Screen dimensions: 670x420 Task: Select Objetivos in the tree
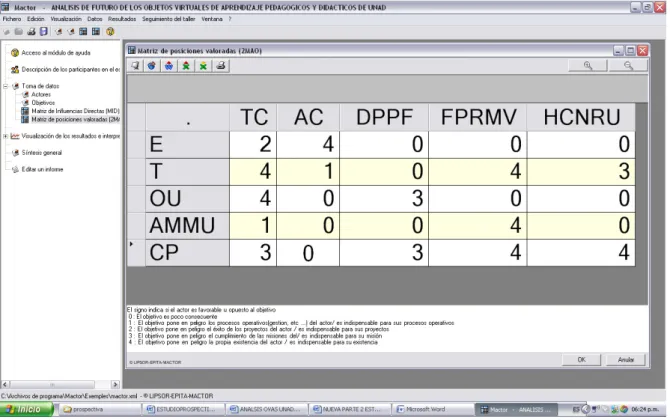43,103
